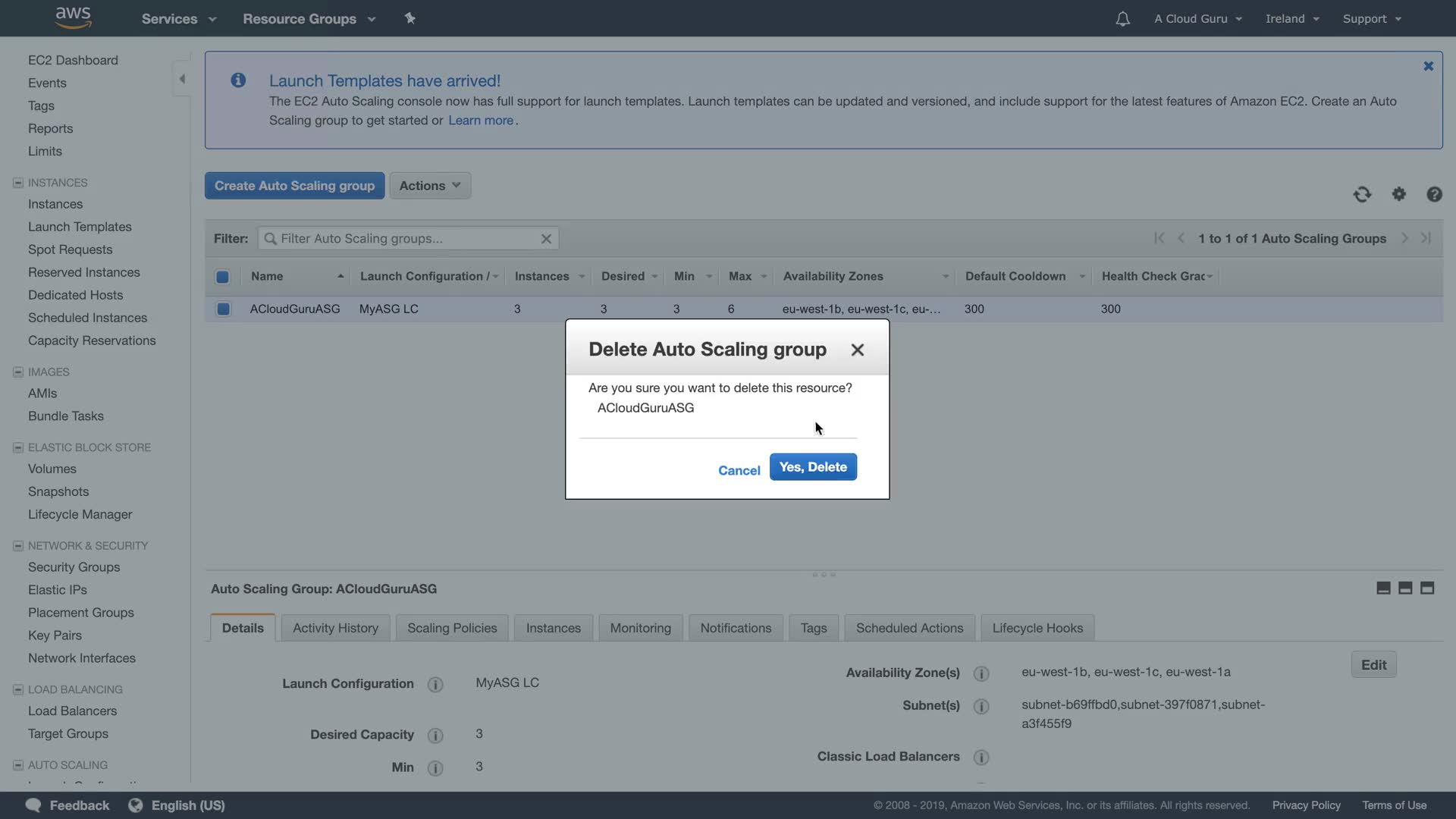Open the Scaling Policies tab
1456x819 pixels.
click(x=452, y=628)
